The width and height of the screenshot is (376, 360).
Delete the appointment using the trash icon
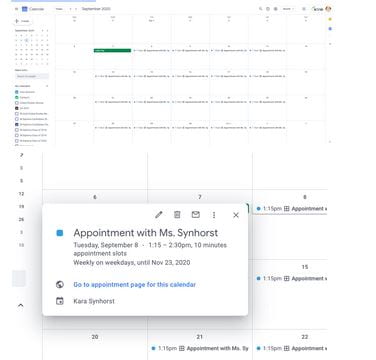pos(177,215)
